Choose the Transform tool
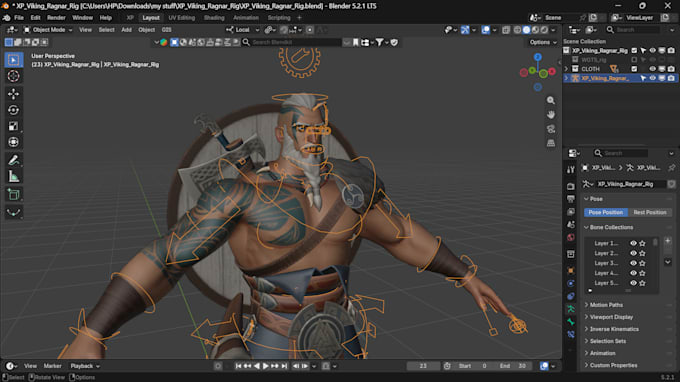This screenshot has height=382, width=680. coord(13,142)
